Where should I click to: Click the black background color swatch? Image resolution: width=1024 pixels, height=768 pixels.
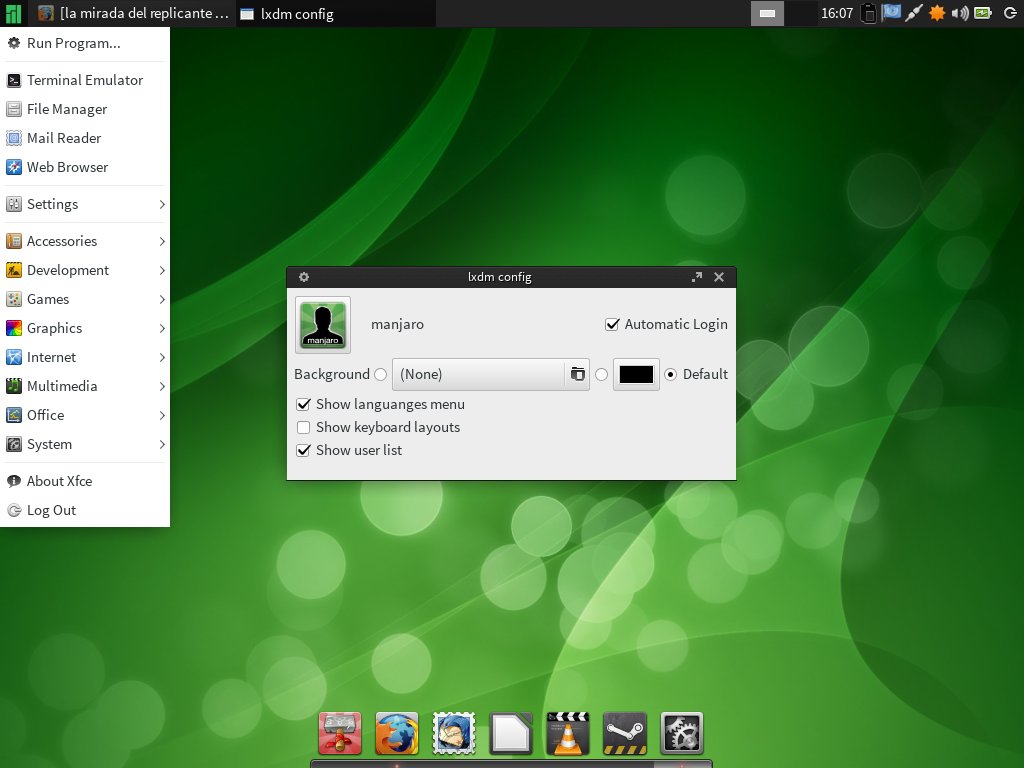636,374
